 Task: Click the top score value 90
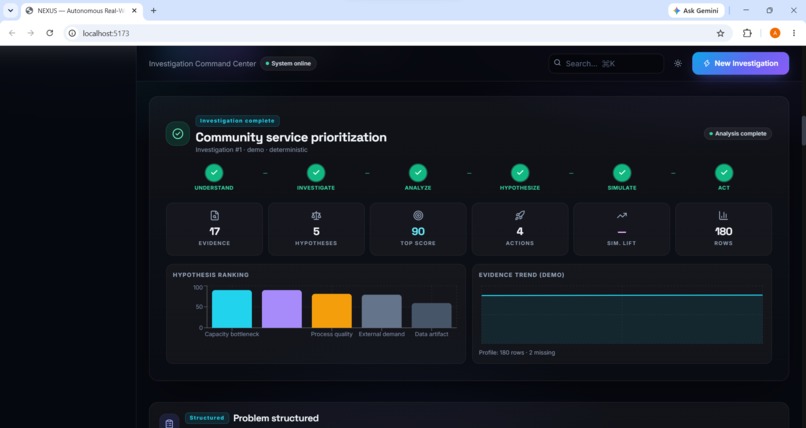point(418,231)
